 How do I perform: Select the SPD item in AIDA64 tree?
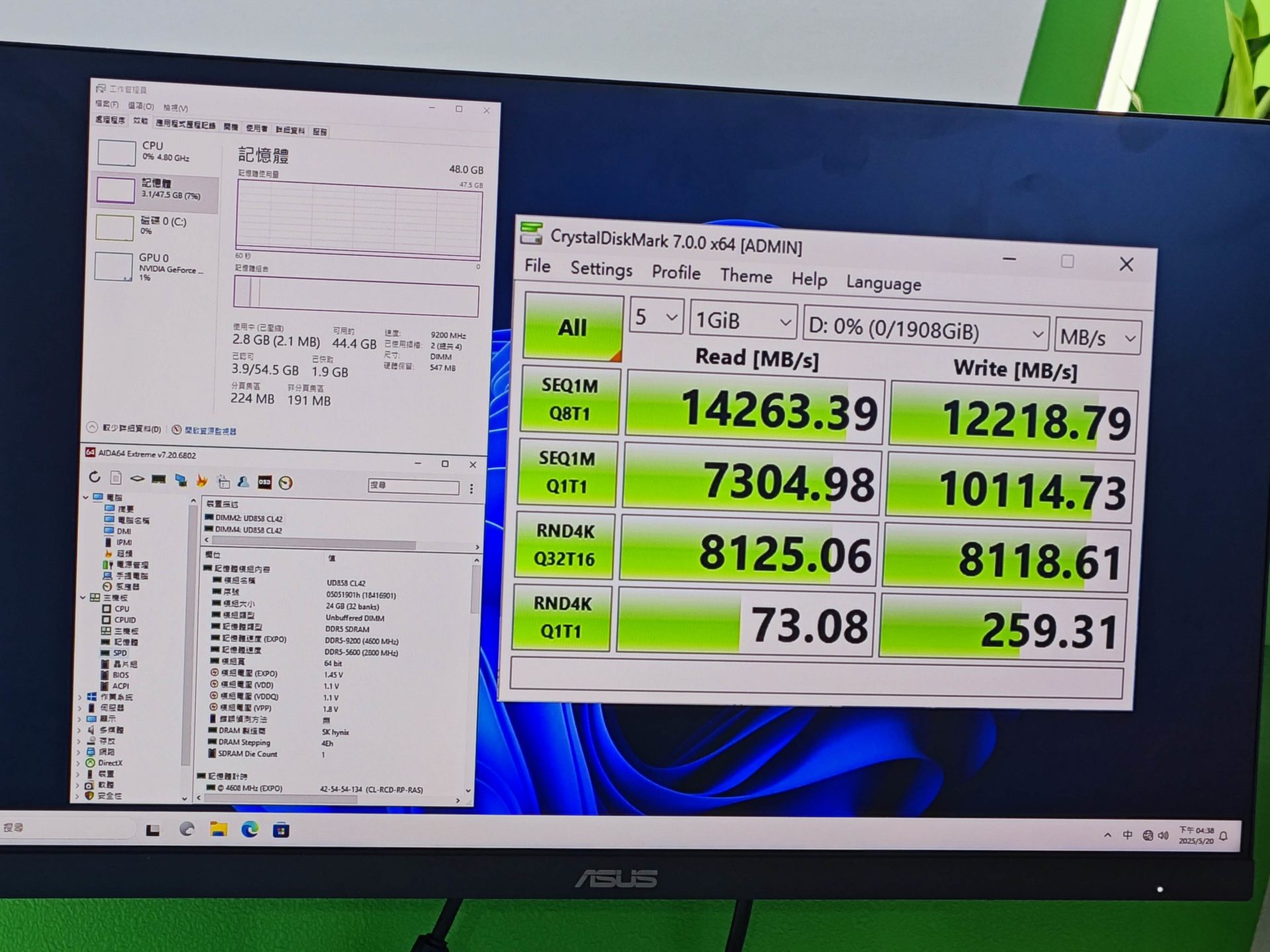(x=120, y=653)
